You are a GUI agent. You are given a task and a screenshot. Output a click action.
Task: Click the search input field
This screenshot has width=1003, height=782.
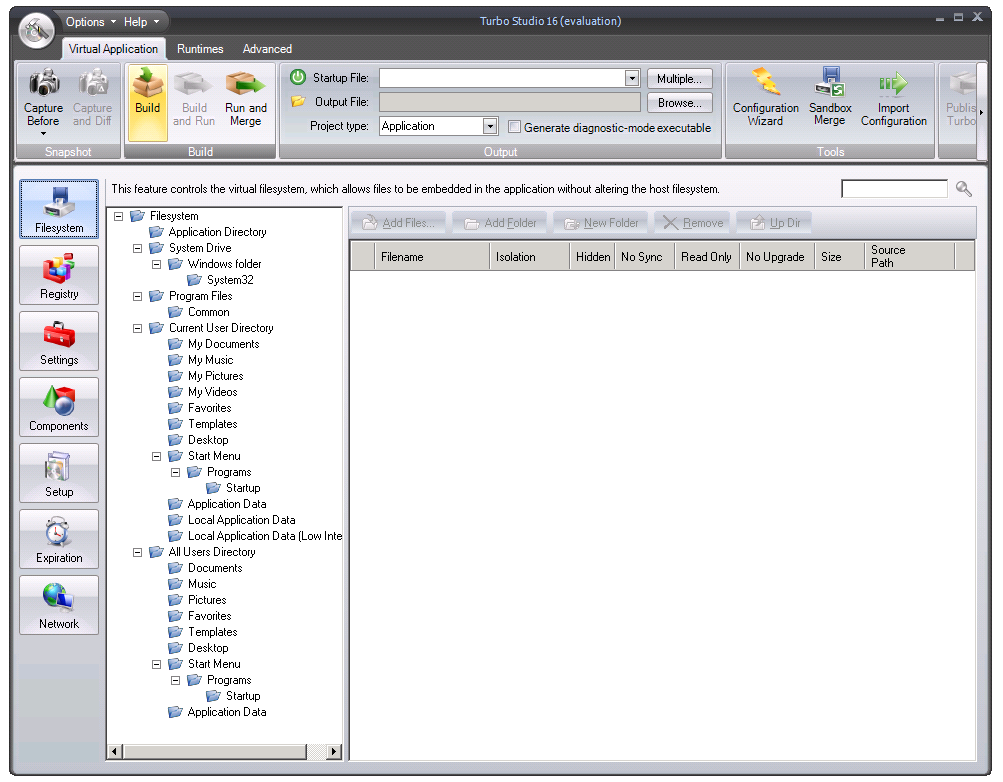click(894, 189)
